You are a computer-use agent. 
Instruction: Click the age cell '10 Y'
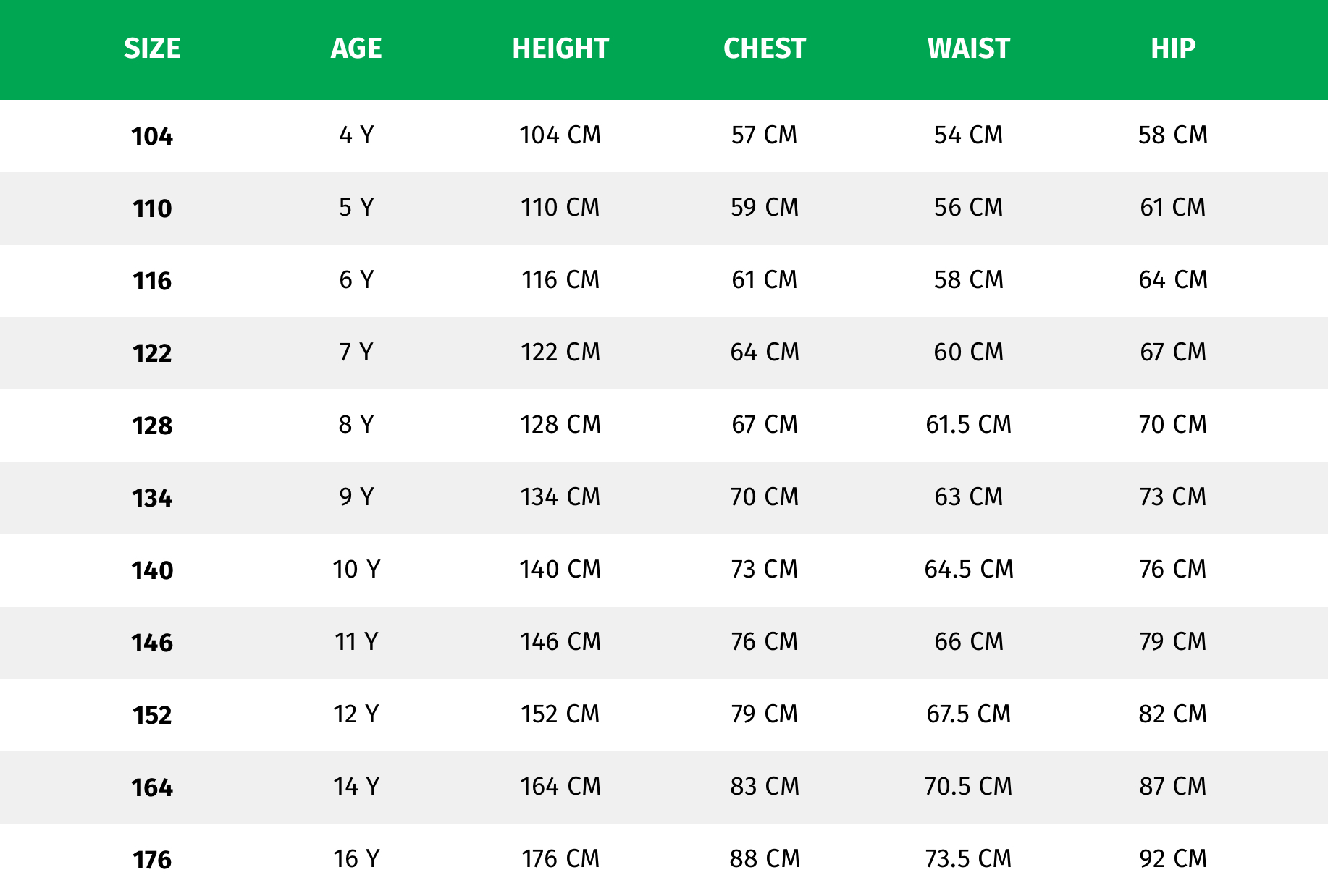pos(356,569)
